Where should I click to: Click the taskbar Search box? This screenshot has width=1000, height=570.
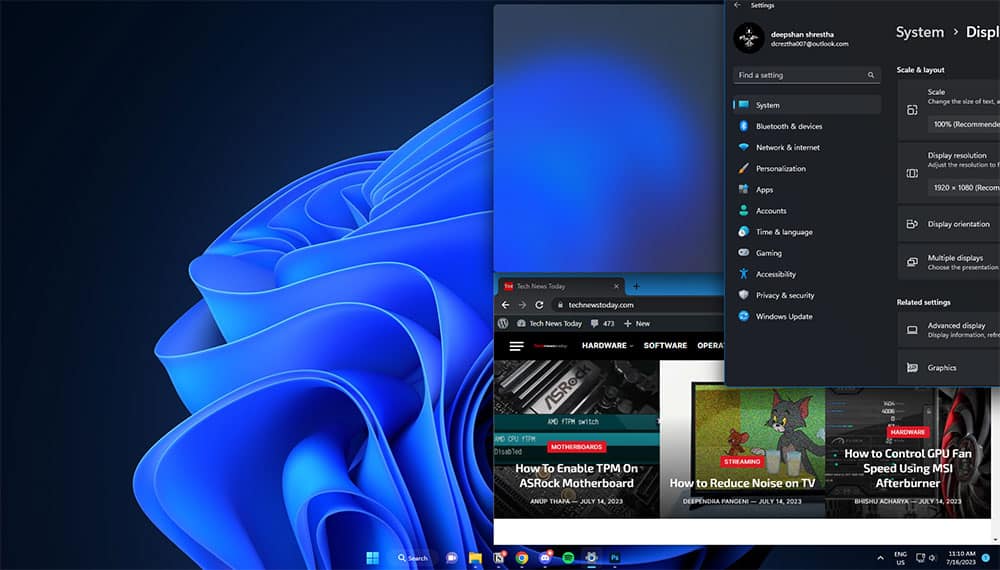(x=413, y=558)
